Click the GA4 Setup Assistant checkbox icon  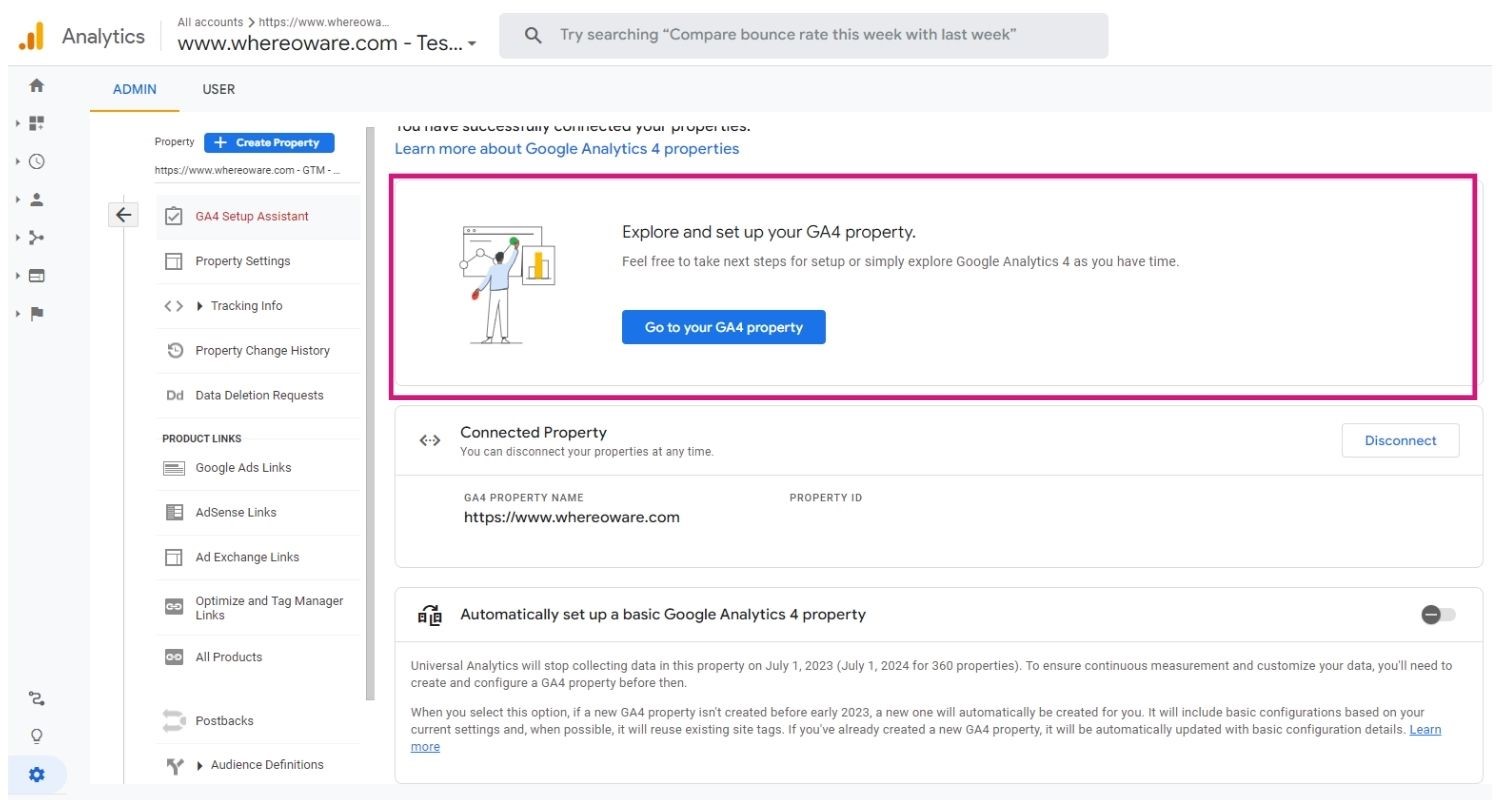(174, 216)
